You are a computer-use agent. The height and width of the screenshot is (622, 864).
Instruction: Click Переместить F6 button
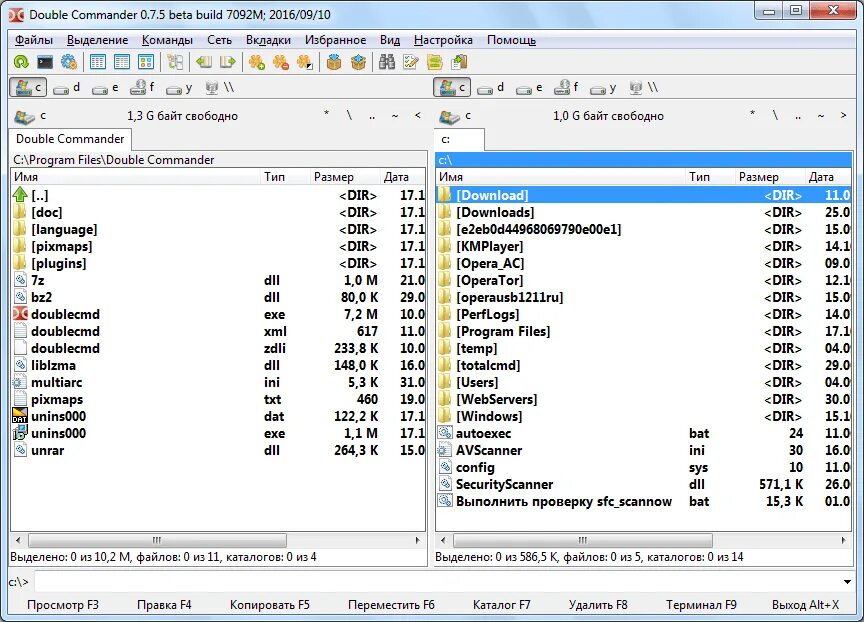click(391, 605)
